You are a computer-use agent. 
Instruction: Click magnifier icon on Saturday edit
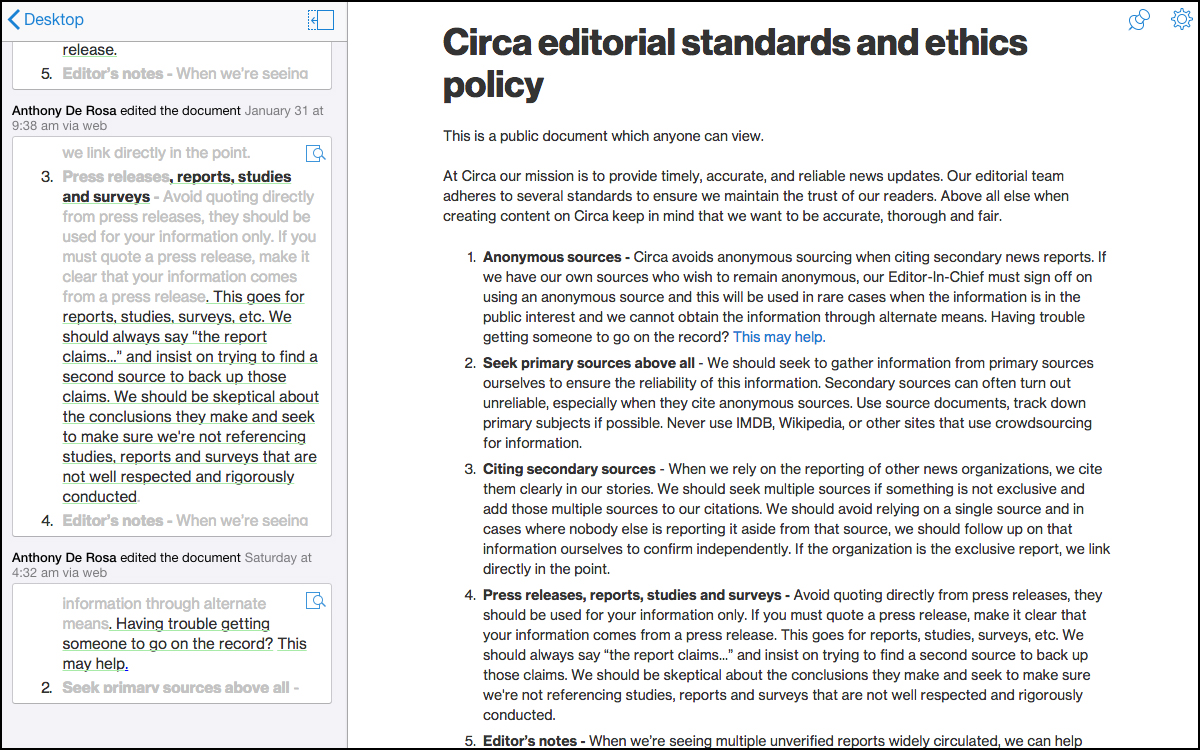pos(315,601)
